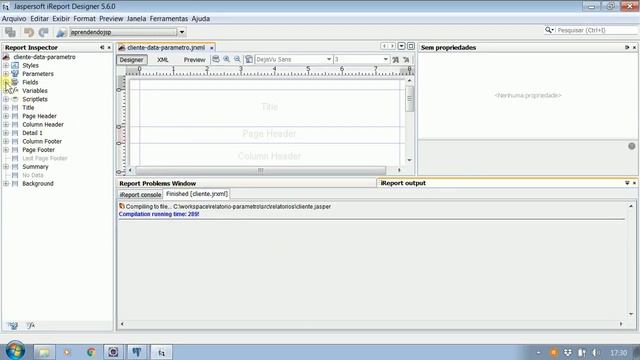Click the designer horizontal scrollbar thumb
This screenshot has width=640, height=360.
[260, 170]
